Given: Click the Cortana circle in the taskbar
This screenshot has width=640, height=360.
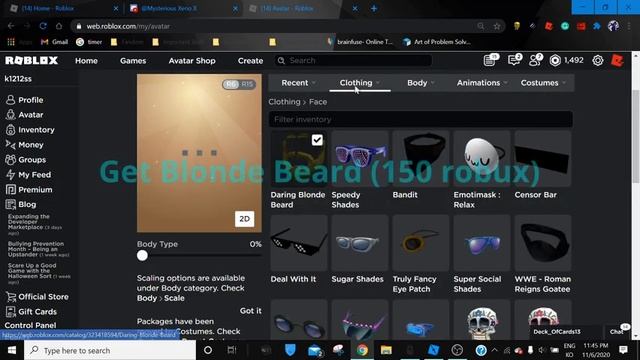Looking at the screenshot, I should (x=208, y=350).
